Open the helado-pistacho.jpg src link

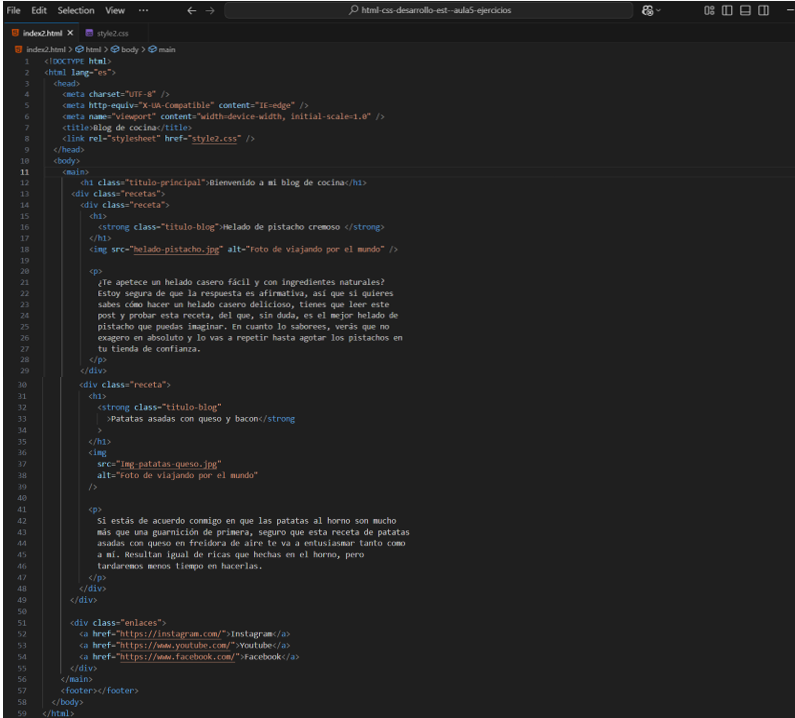click(176, 249)
